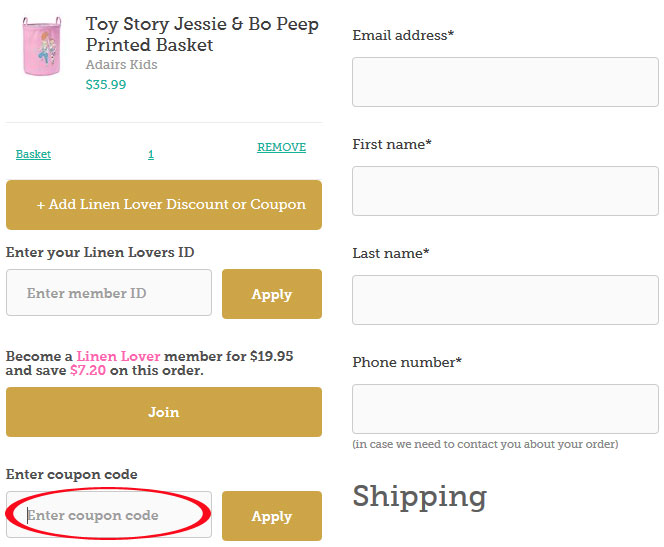Screen dimensions: 664x547
Task: Select the quantity 1 link
Action: coord(151,154)
